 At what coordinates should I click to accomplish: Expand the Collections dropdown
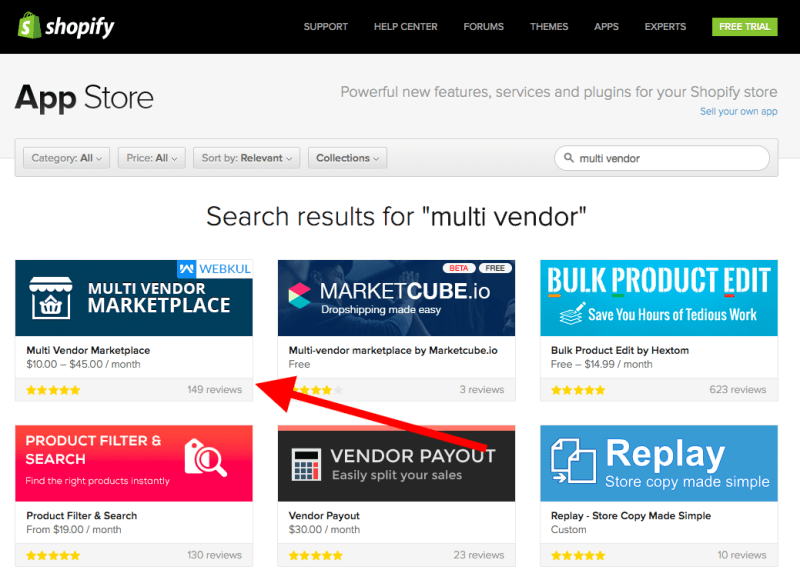tap(347, 158)
